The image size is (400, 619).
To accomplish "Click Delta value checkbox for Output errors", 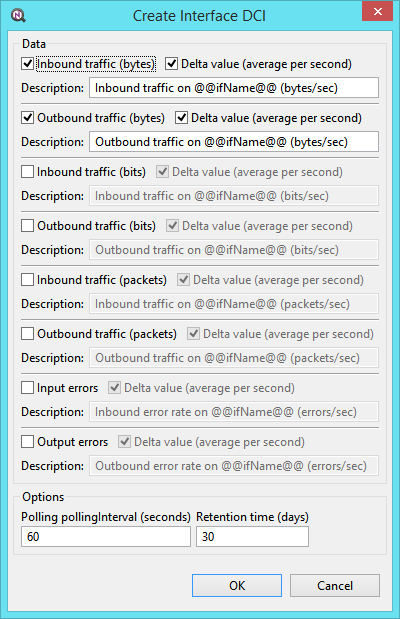I will pyautogui.click(x=124, y=442).
